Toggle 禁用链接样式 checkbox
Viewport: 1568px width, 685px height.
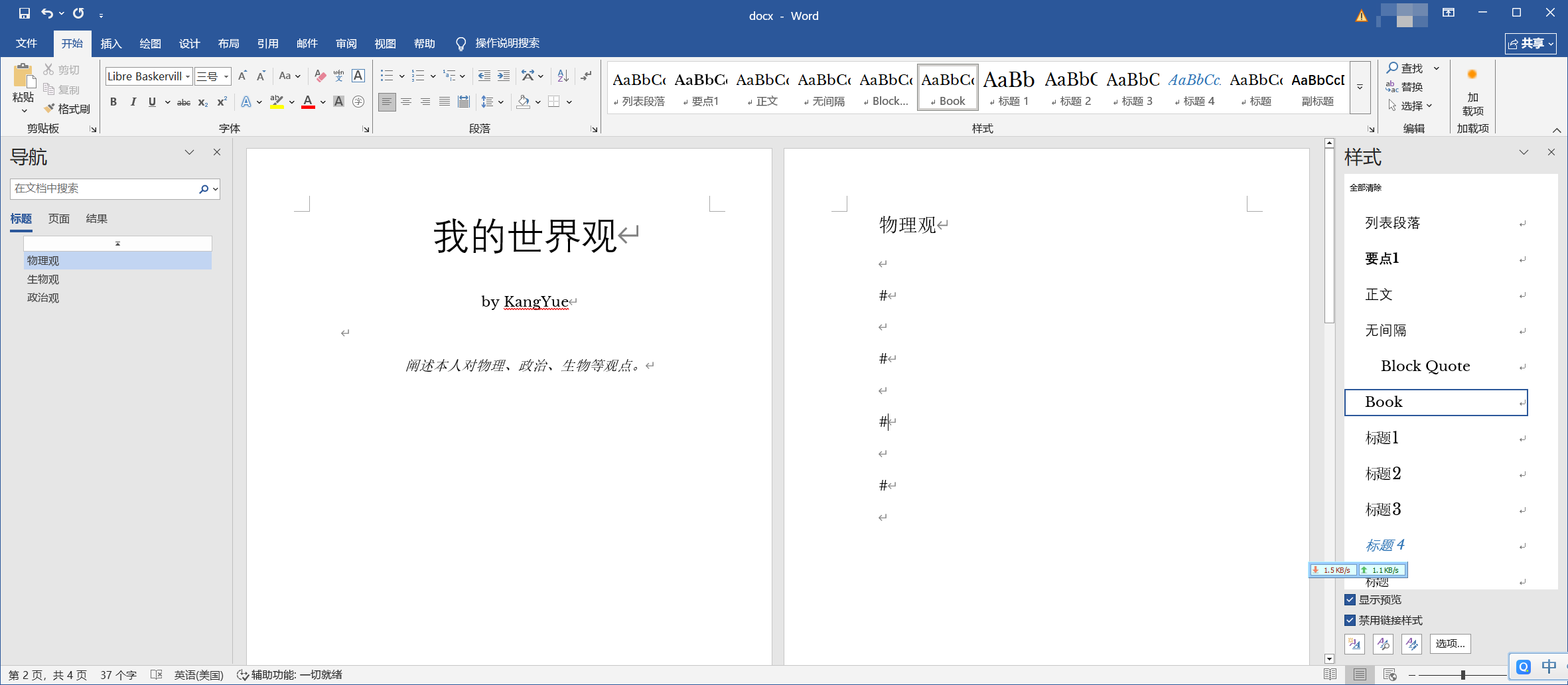1350,620
